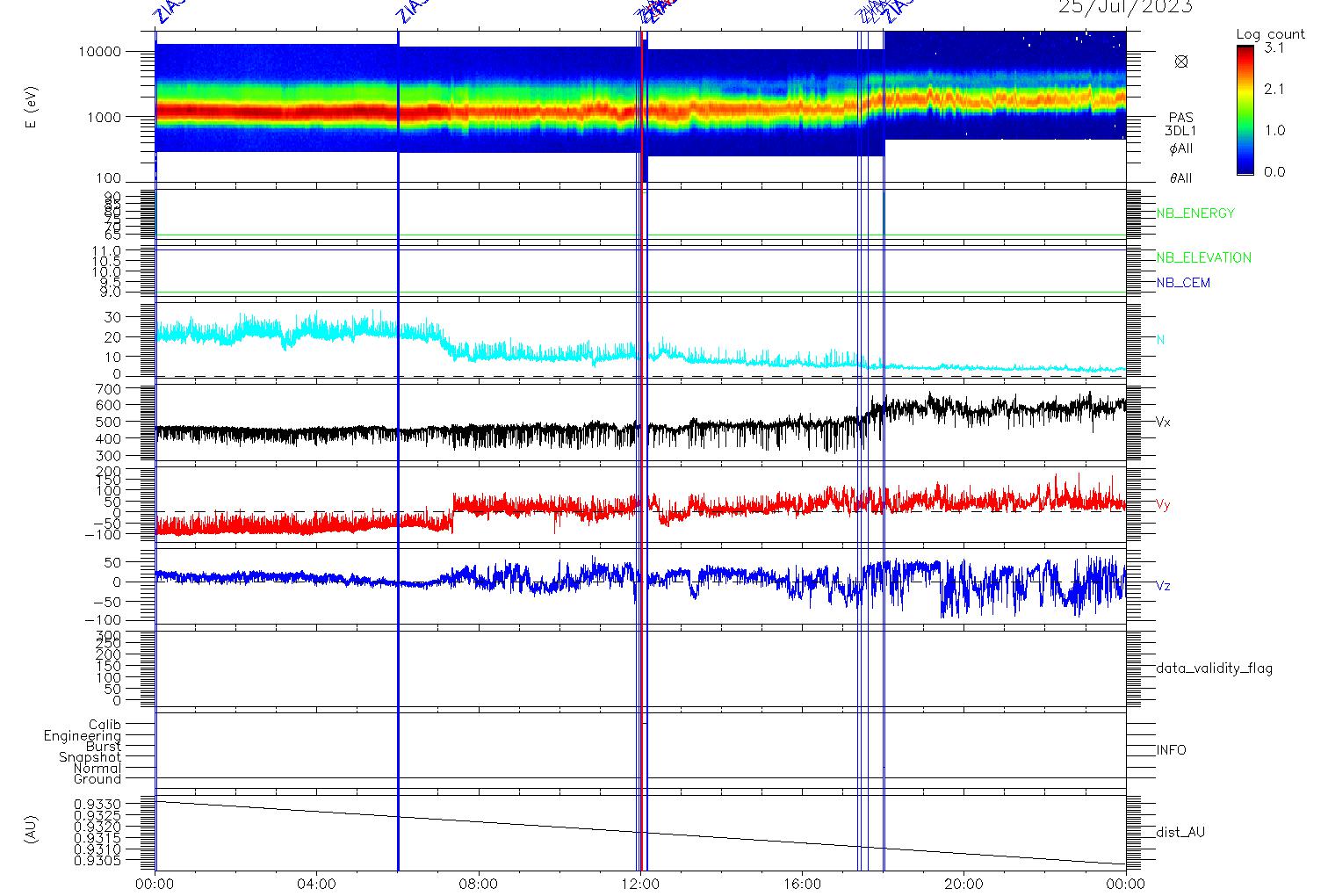
Task: Click the 04:00 time axis label
Action: click(316, 884)
